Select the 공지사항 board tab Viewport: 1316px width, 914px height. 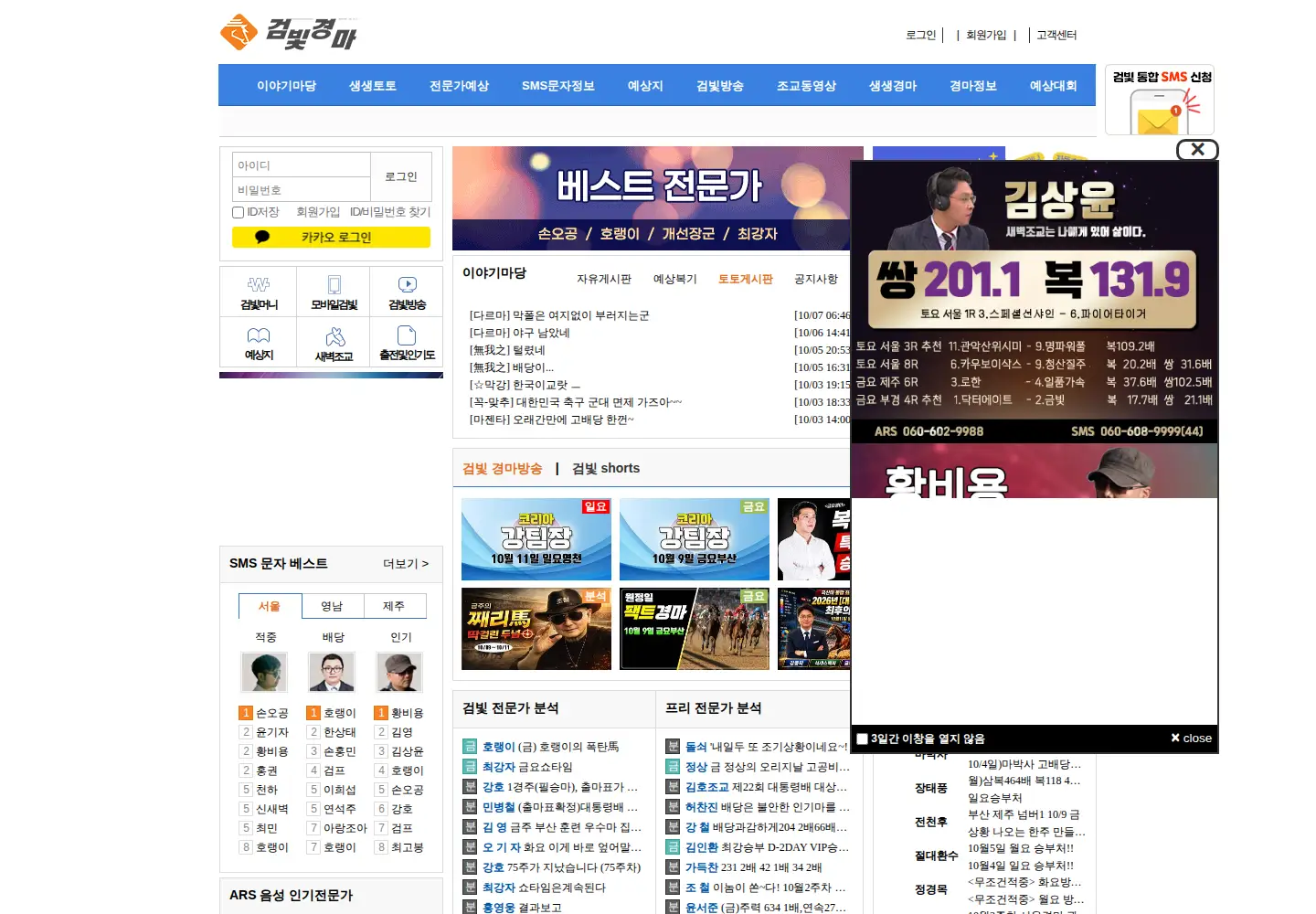click(816, 279)
